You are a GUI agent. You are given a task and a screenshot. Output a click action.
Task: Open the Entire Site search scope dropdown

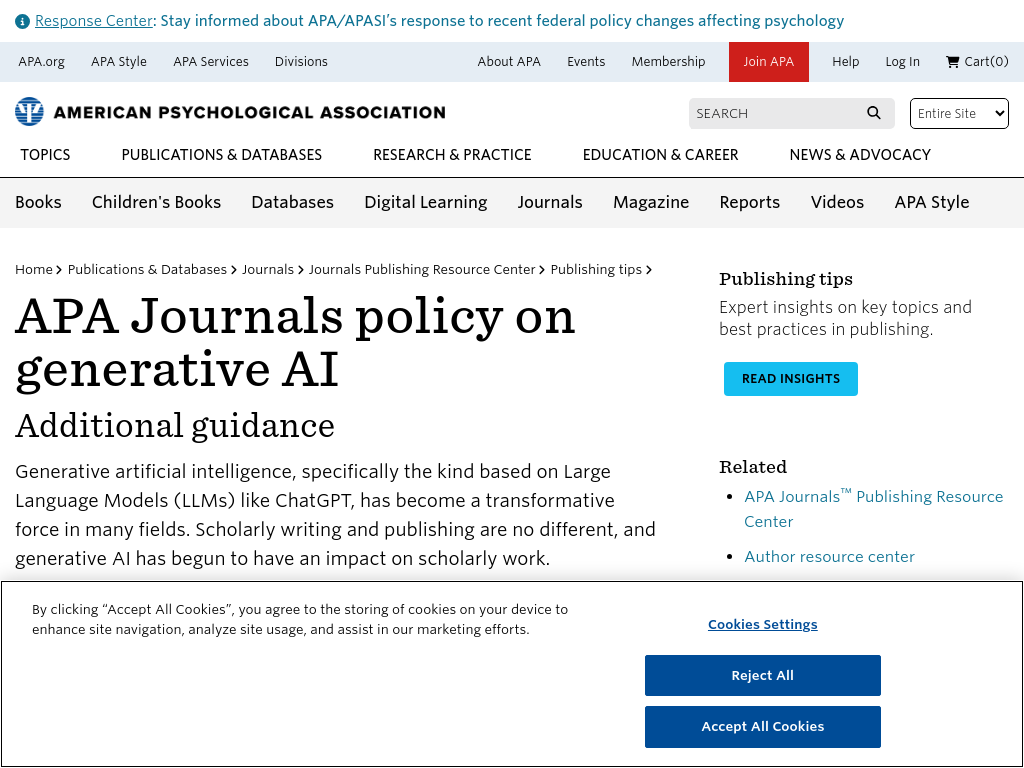[x=959, y=114]
